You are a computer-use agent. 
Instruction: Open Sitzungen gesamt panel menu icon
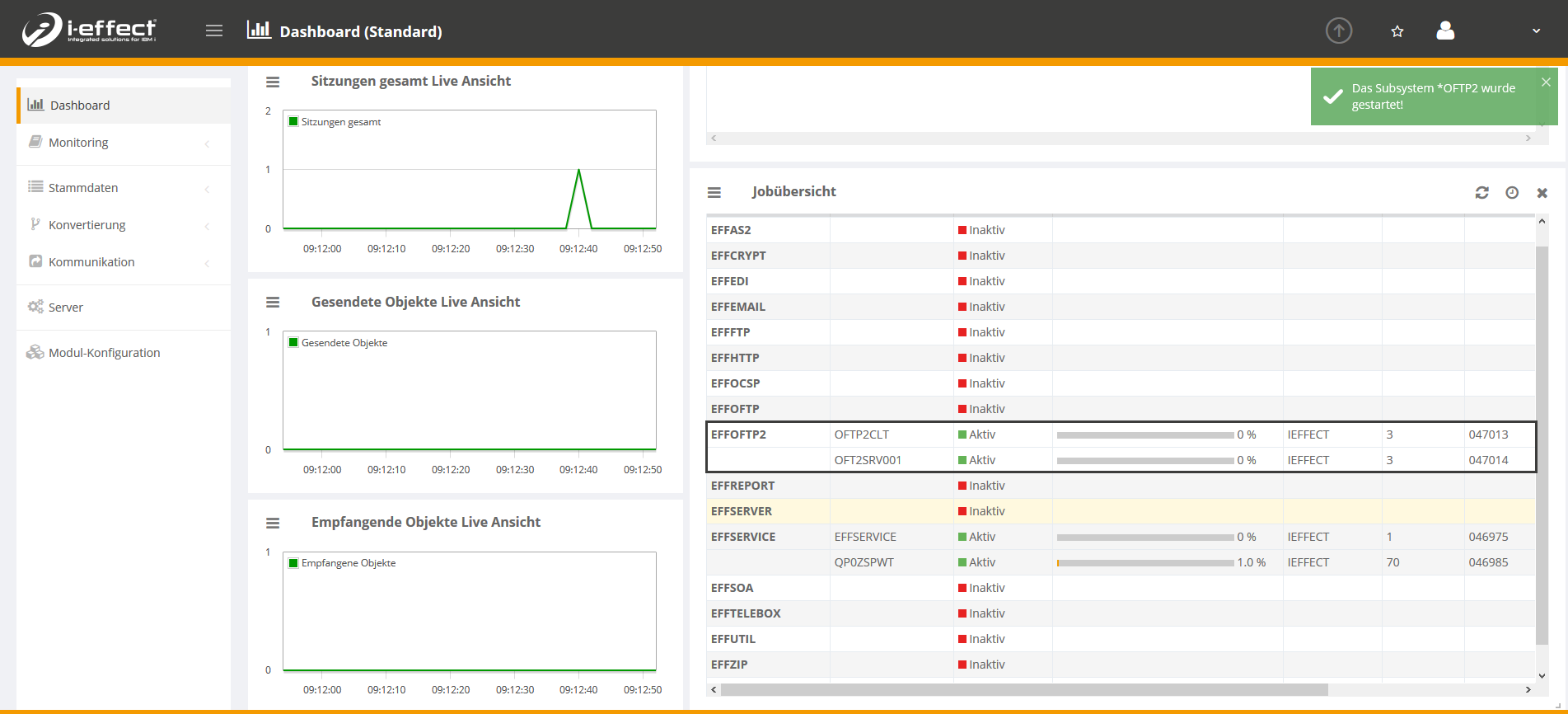click(273, 82)
